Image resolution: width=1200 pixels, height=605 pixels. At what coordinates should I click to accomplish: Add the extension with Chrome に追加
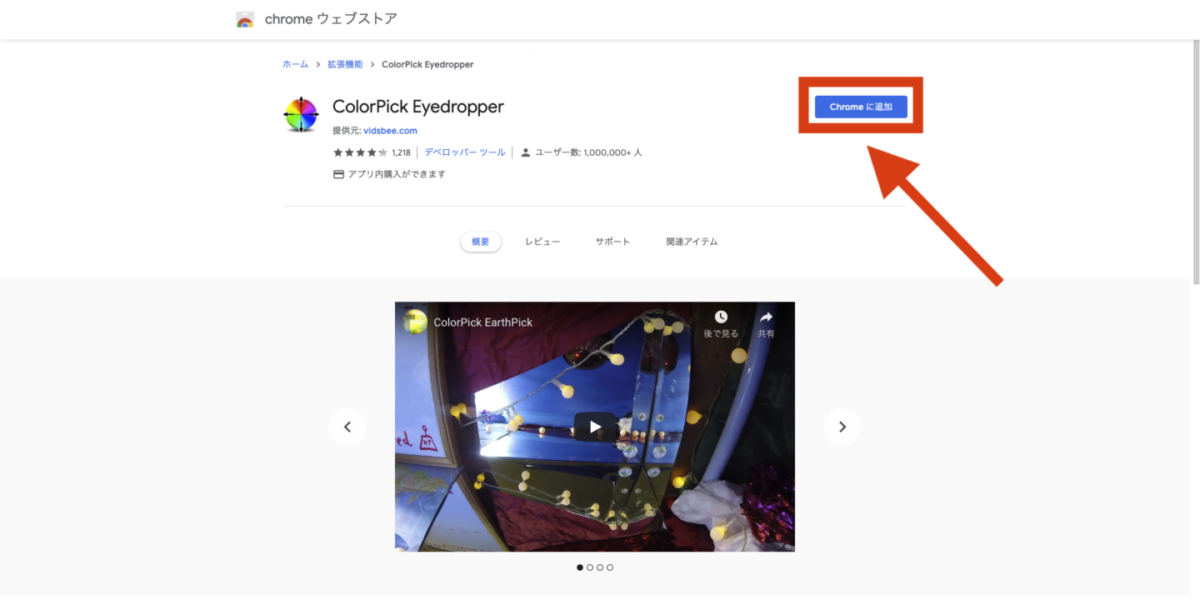(x=861, y=107)
